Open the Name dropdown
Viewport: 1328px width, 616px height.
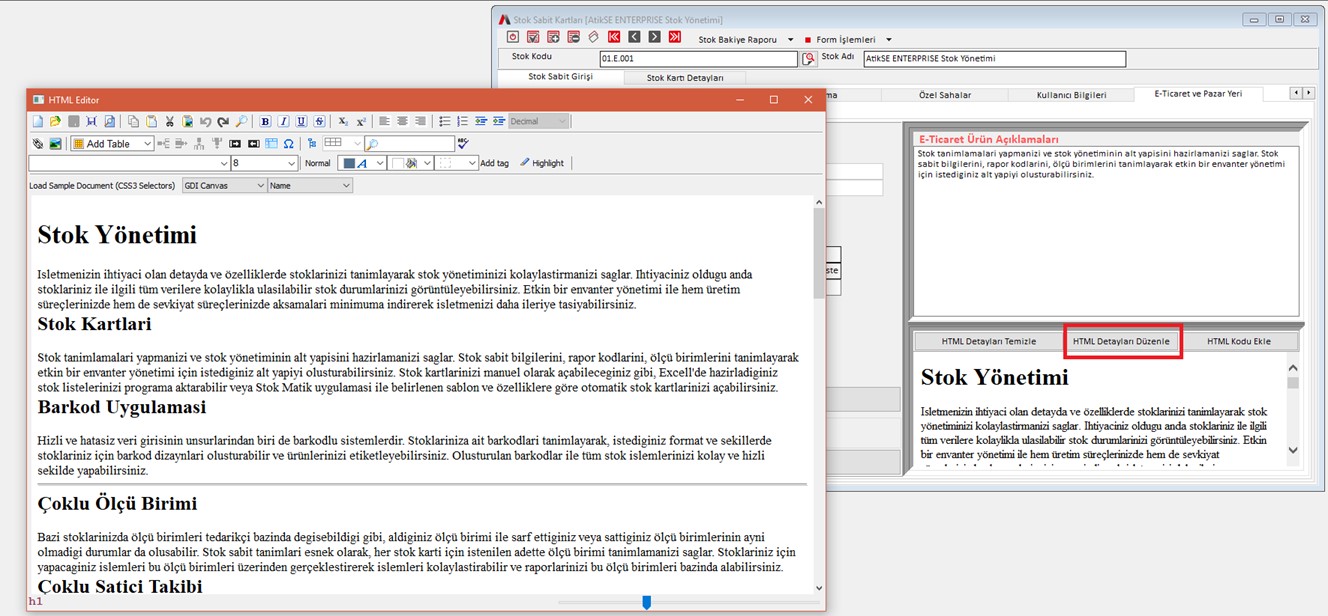(310, 186)
